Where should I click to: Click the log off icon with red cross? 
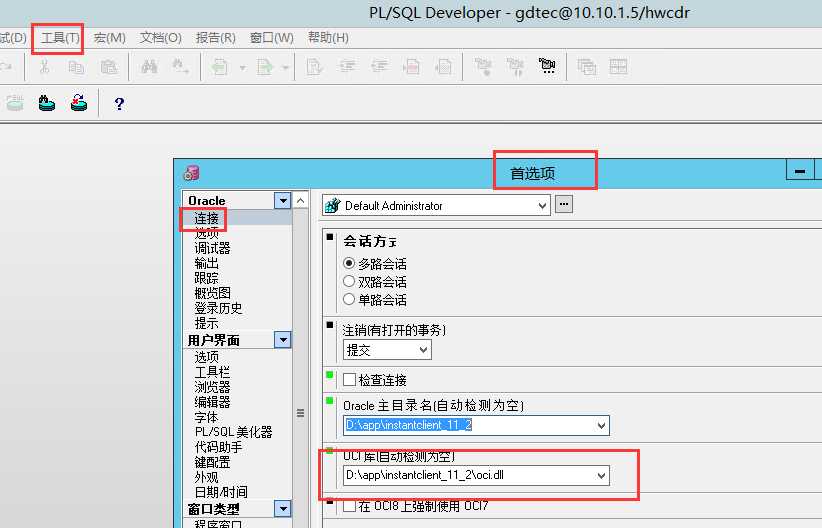pos(79,103)
